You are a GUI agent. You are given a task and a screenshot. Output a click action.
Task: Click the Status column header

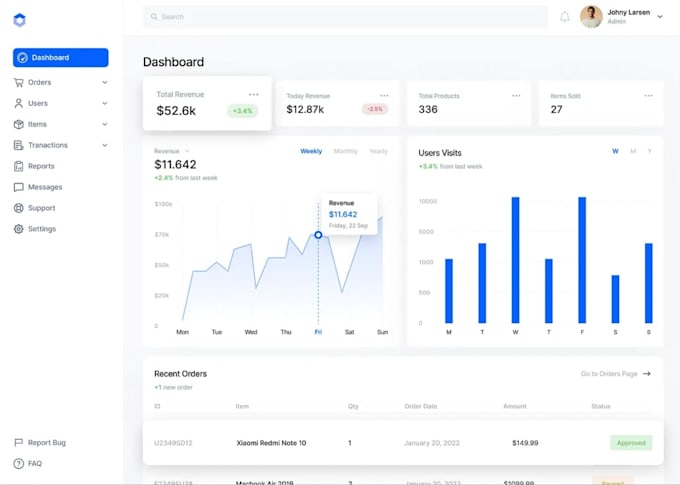click(x=601, y=406)
